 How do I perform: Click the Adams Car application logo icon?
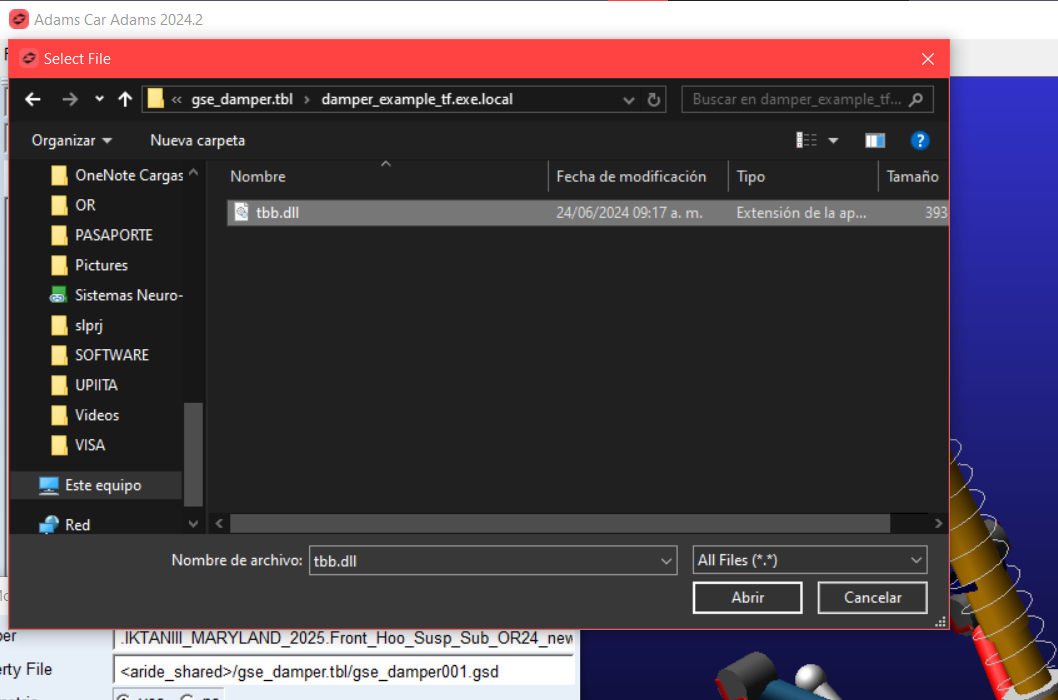pyautogui.click(x=19, y=19)
